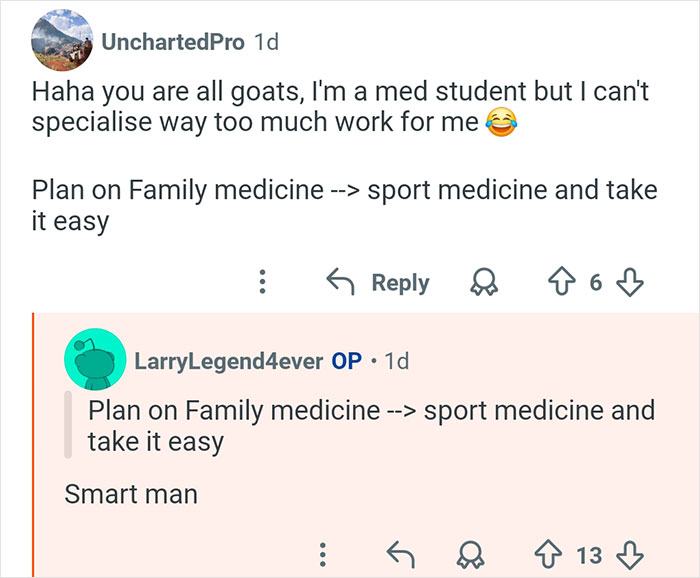Click the 1d timestamp on UnchartedPro's comment
700x578 pixels.
coord(267,42)
